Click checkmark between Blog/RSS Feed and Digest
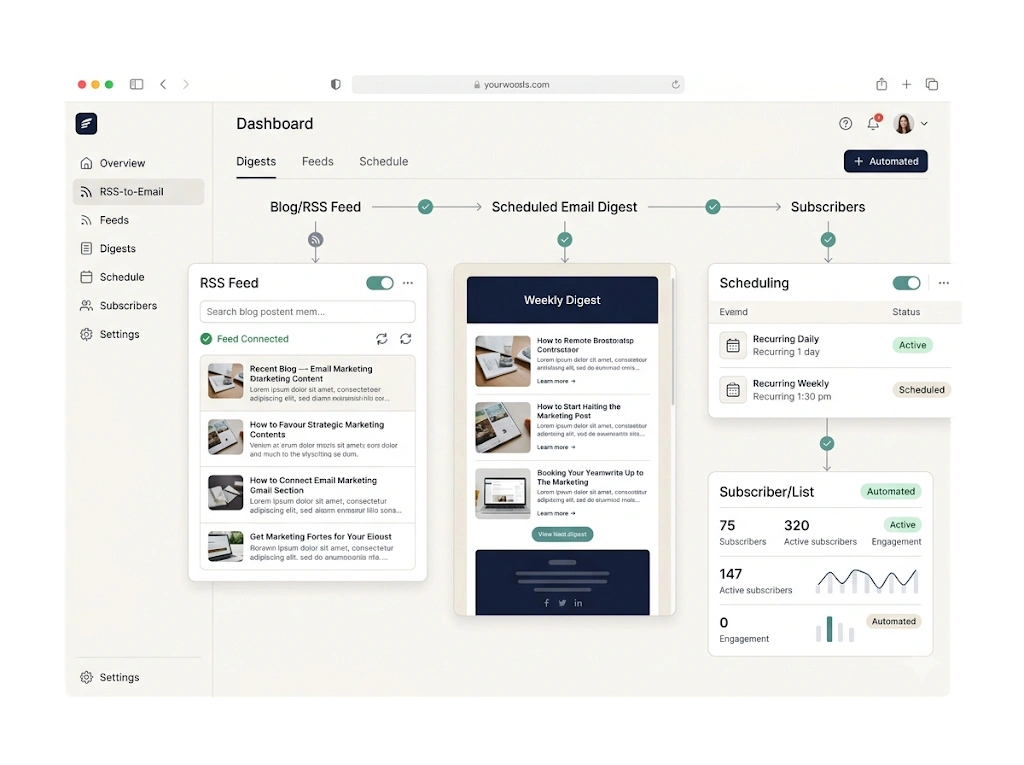Viewport: 1024px width, 765px height. [x=425, y=207]
